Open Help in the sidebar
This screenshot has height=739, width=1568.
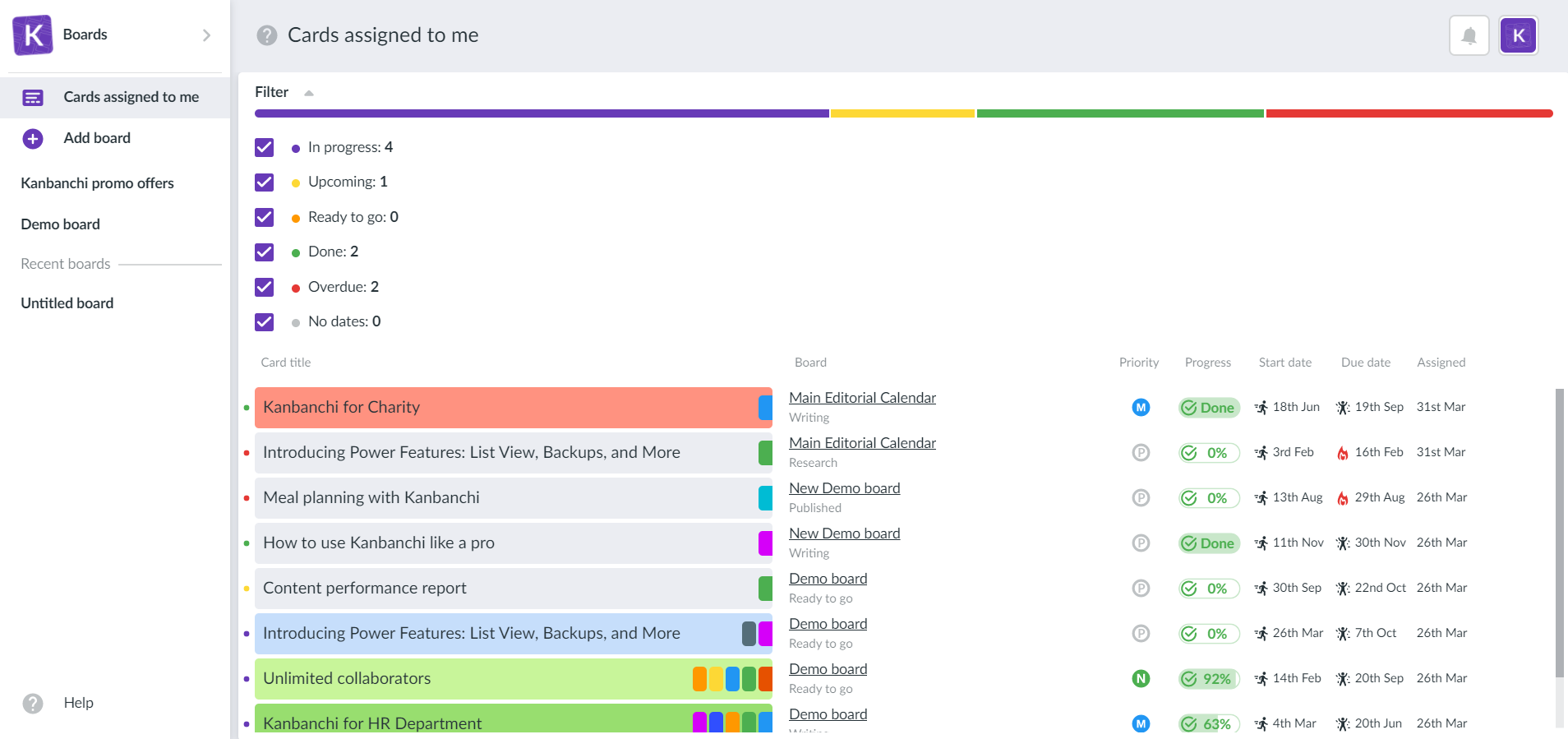[79, 703]
